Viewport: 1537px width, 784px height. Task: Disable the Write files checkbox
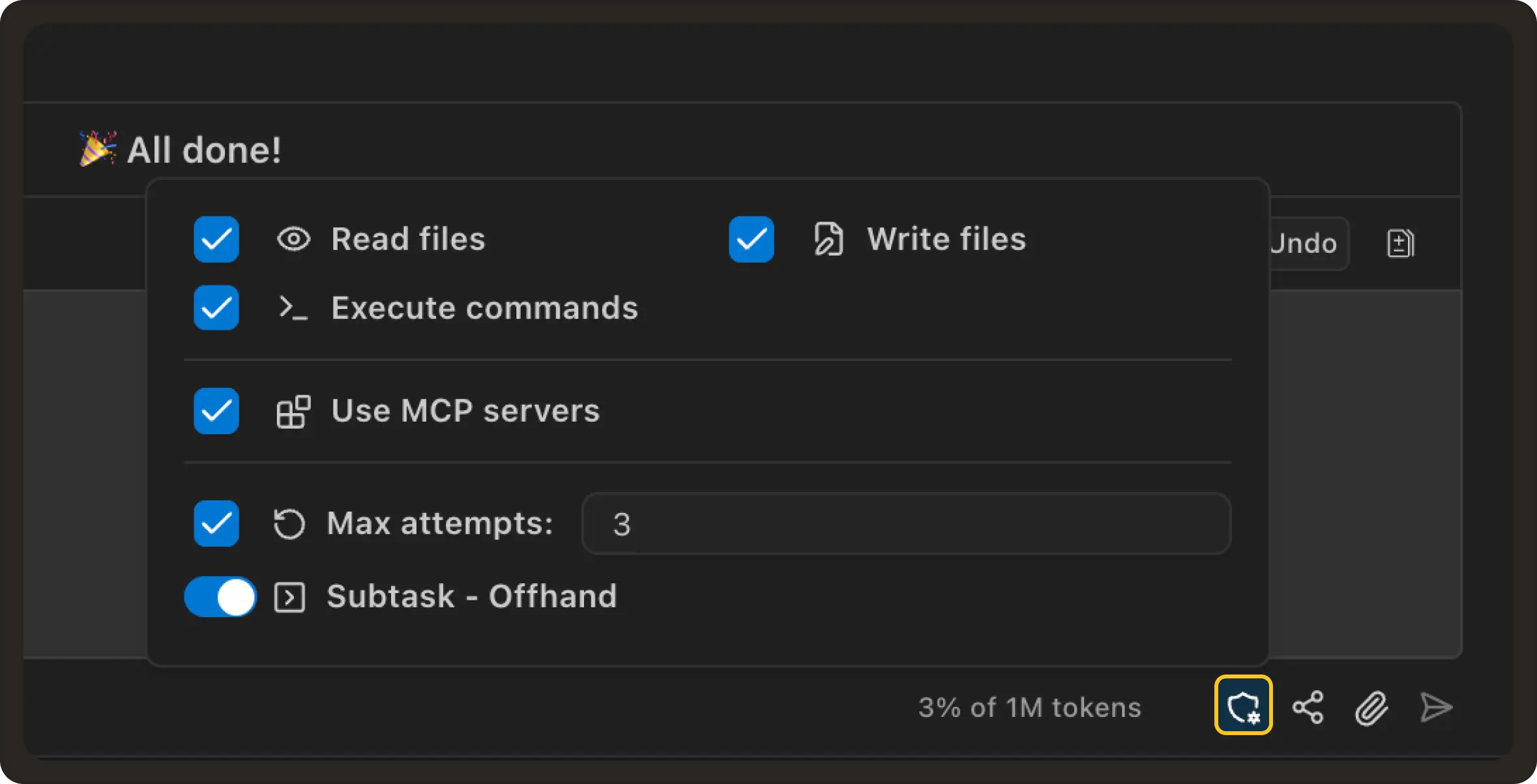point(751,239)
